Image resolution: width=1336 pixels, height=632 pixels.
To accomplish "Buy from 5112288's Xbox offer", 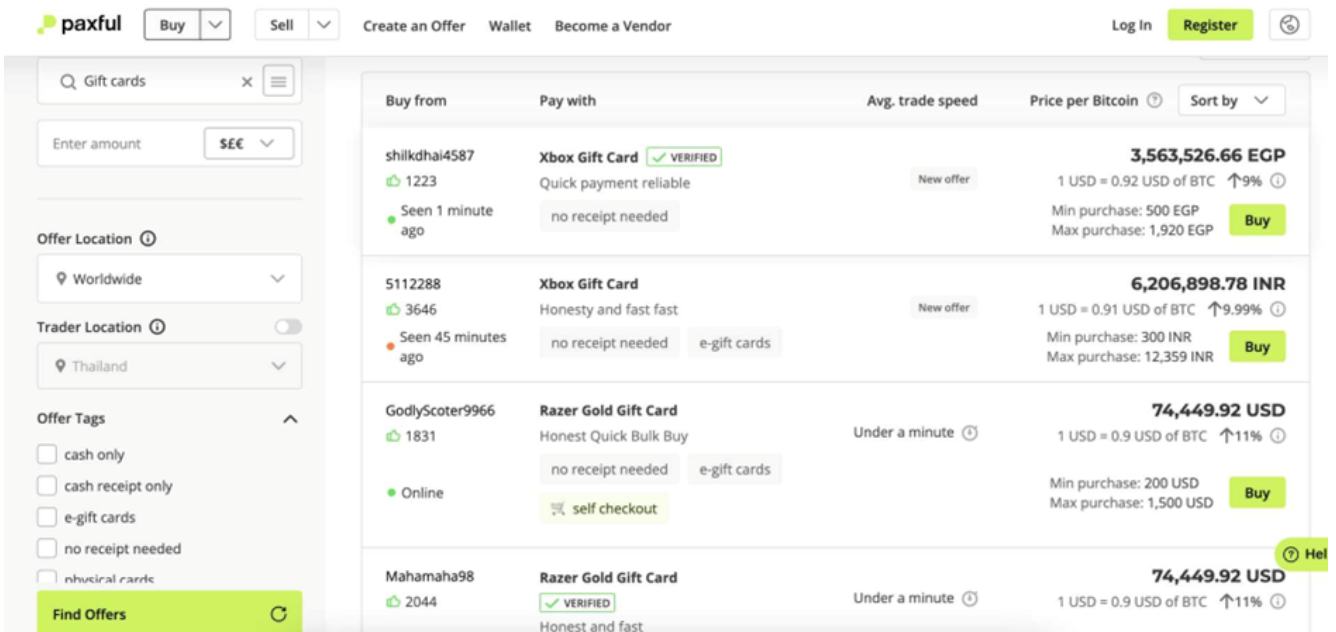I will click(x=1257, y=347).
